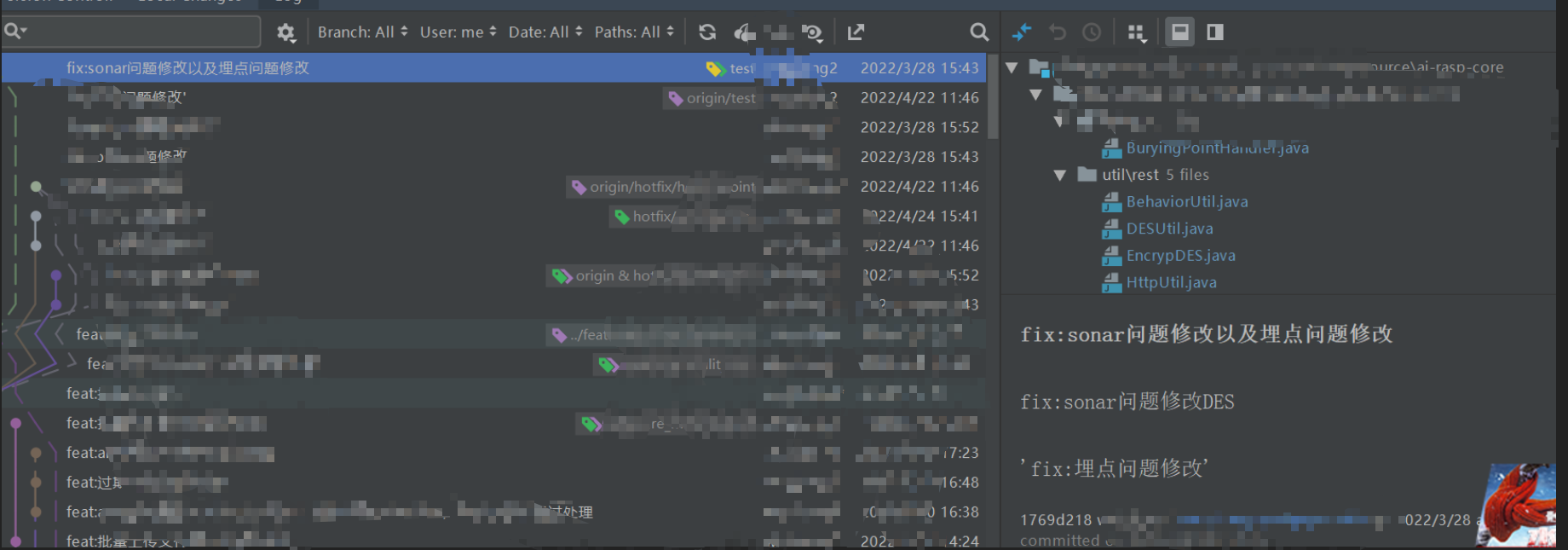This screenshot has height=550, width=1568.
Task: Open the Date: All filter dropdown
Action: point(545,32)
